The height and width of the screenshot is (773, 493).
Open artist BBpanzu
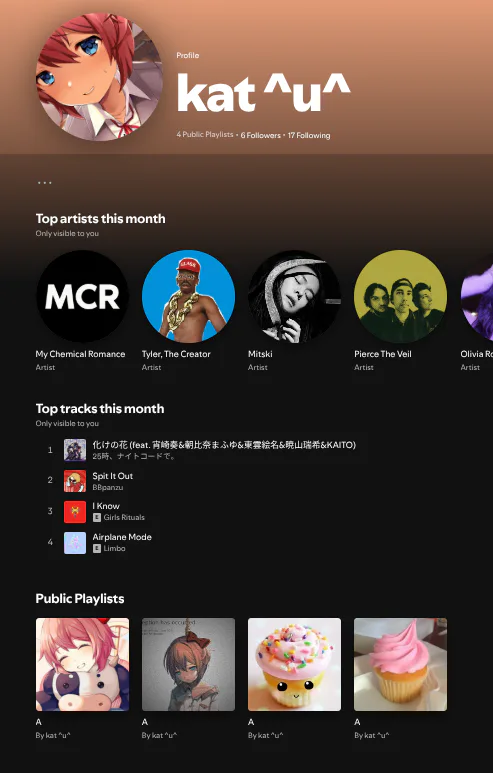pyautogui.click(x=108, y=488)
